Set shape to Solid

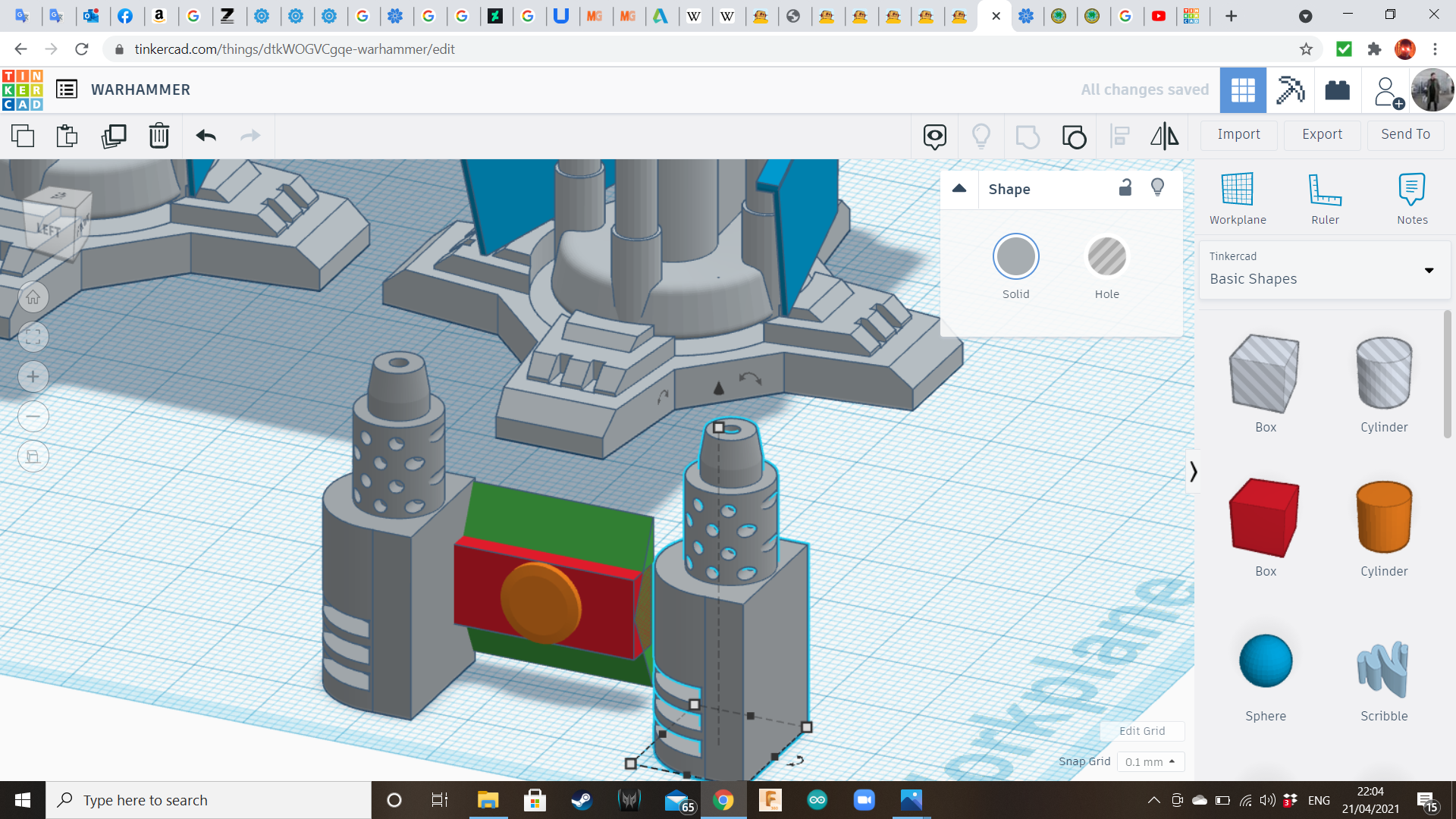[1015, 257]
